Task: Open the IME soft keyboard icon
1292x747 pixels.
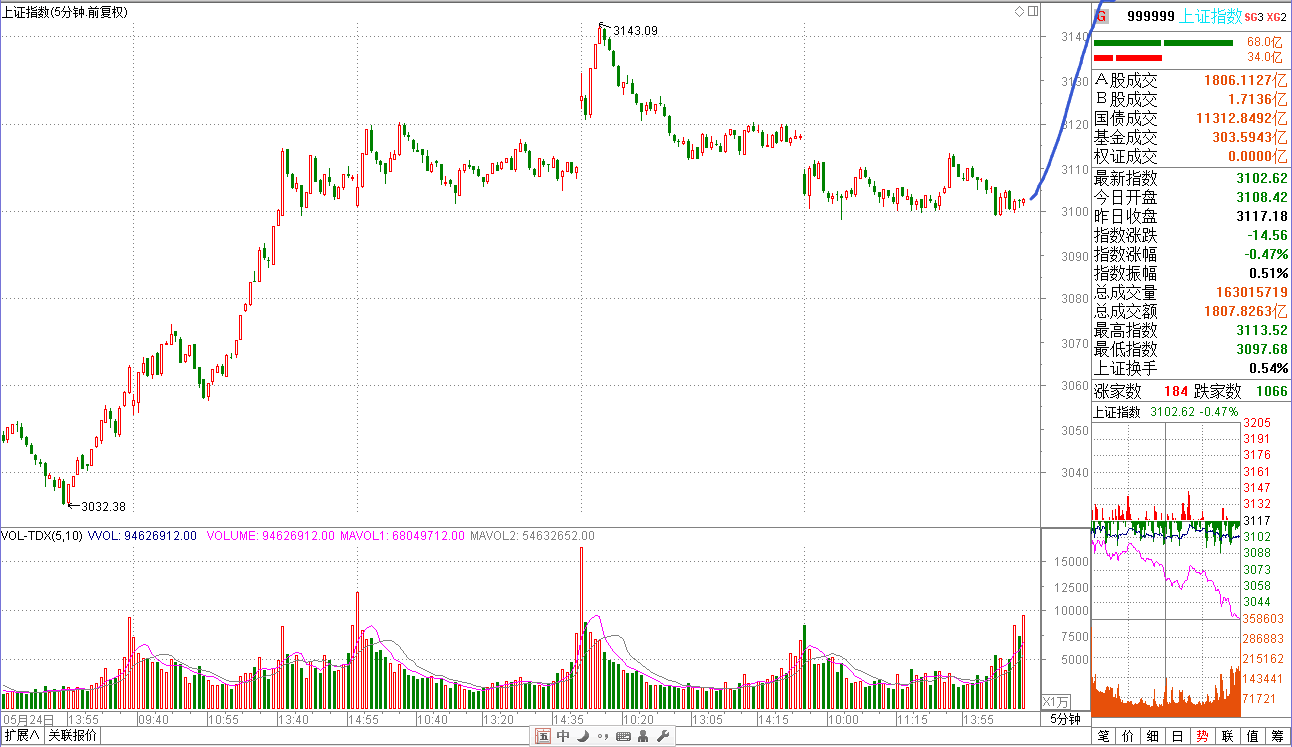Action: point(623,737)
